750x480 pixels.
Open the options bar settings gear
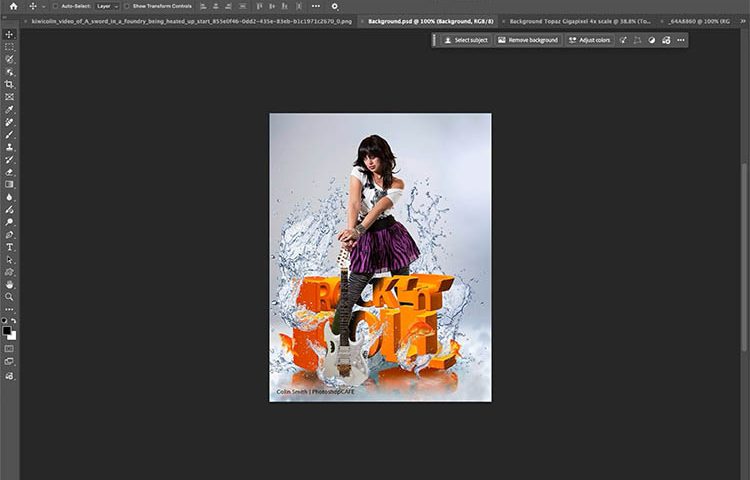click(334, 6)
